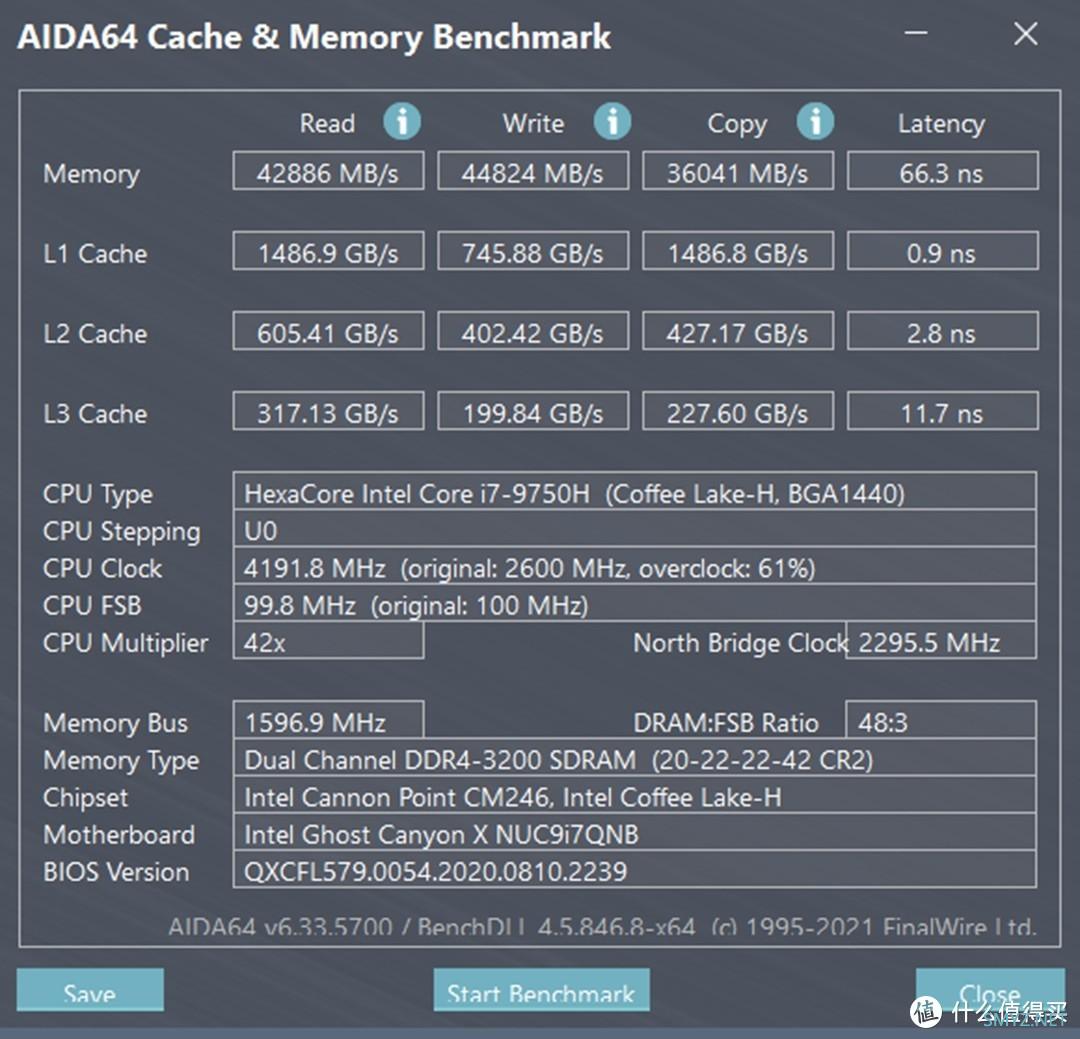Click the Save button
Screen dimensions: 1080x1039
click(x=90, y=989)
